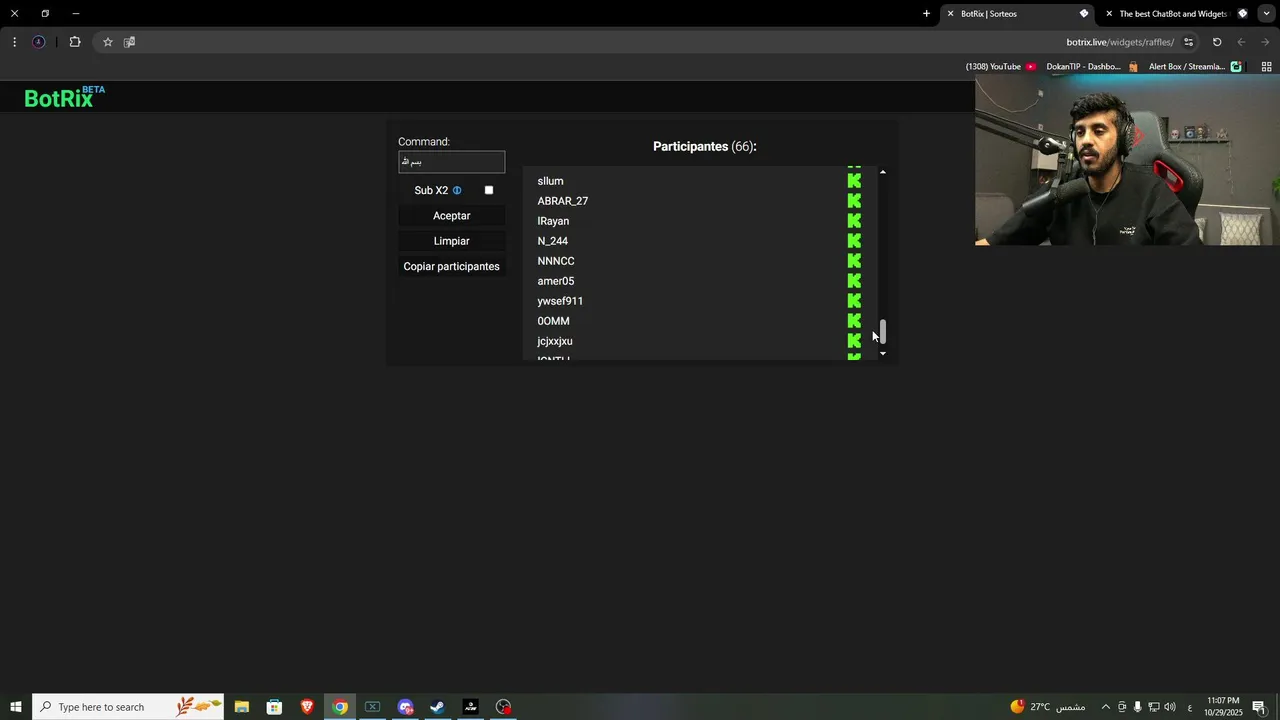This screenshot has width=1280, height=720.
Task: Open the volume control in system tray
Action: [1170, 707]
